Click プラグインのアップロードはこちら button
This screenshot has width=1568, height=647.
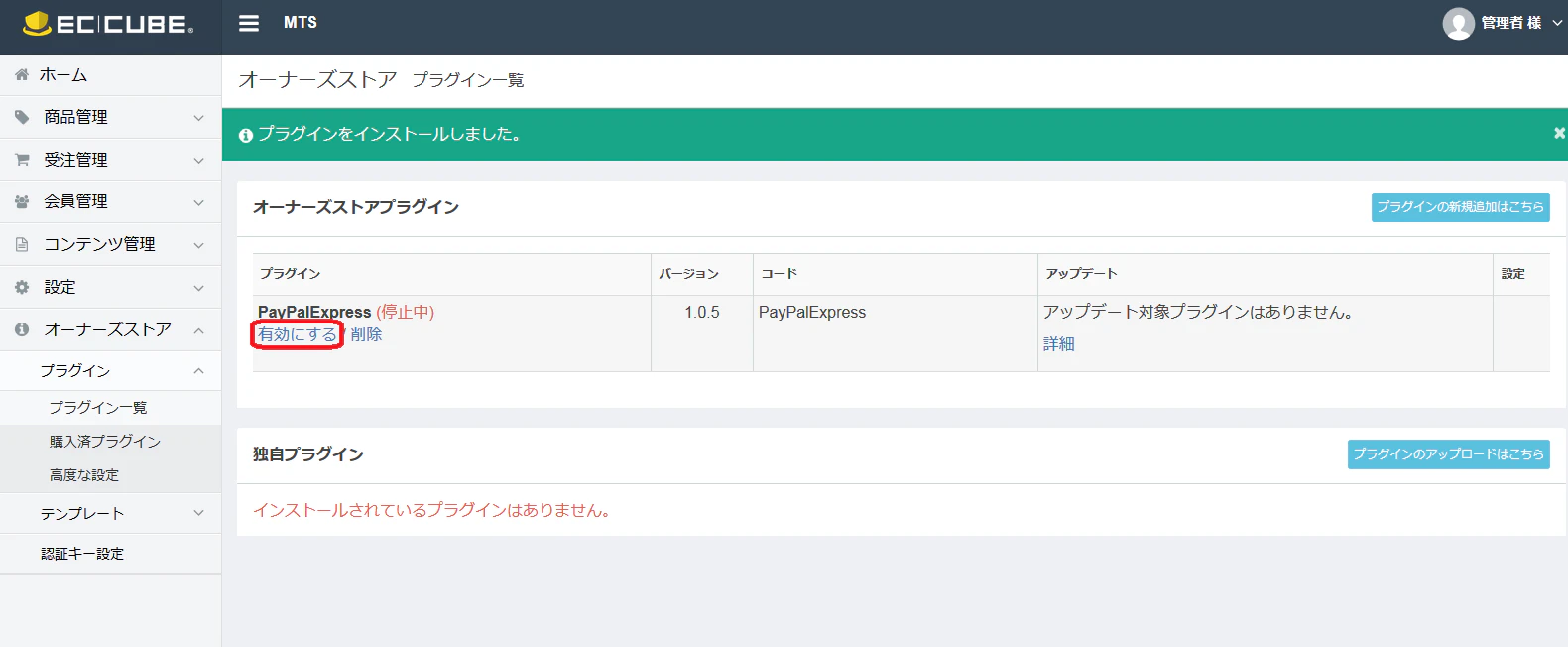click(1449, 454)
